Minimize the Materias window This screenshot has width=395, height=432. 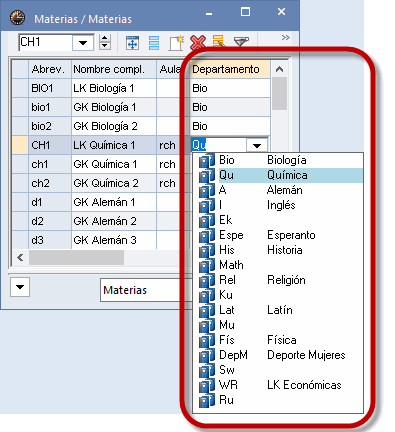[x=209, y=13]
